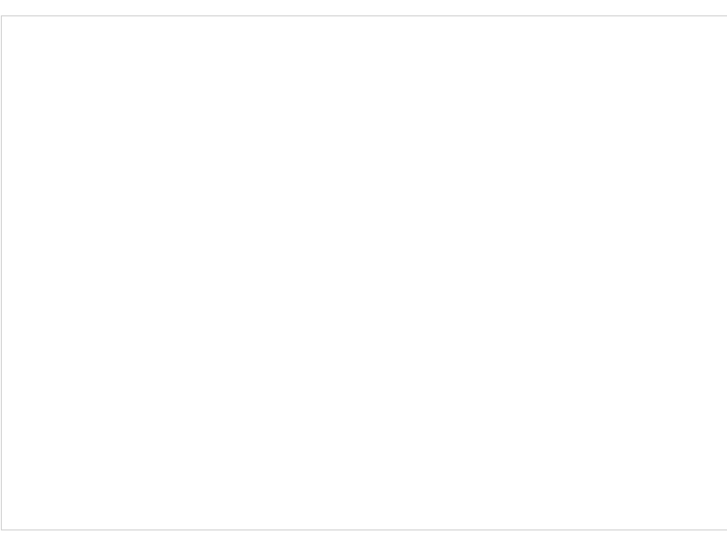Click the panel's bottom-left border corner
Viewport: 727px width, 545px height.
point(2,529)
